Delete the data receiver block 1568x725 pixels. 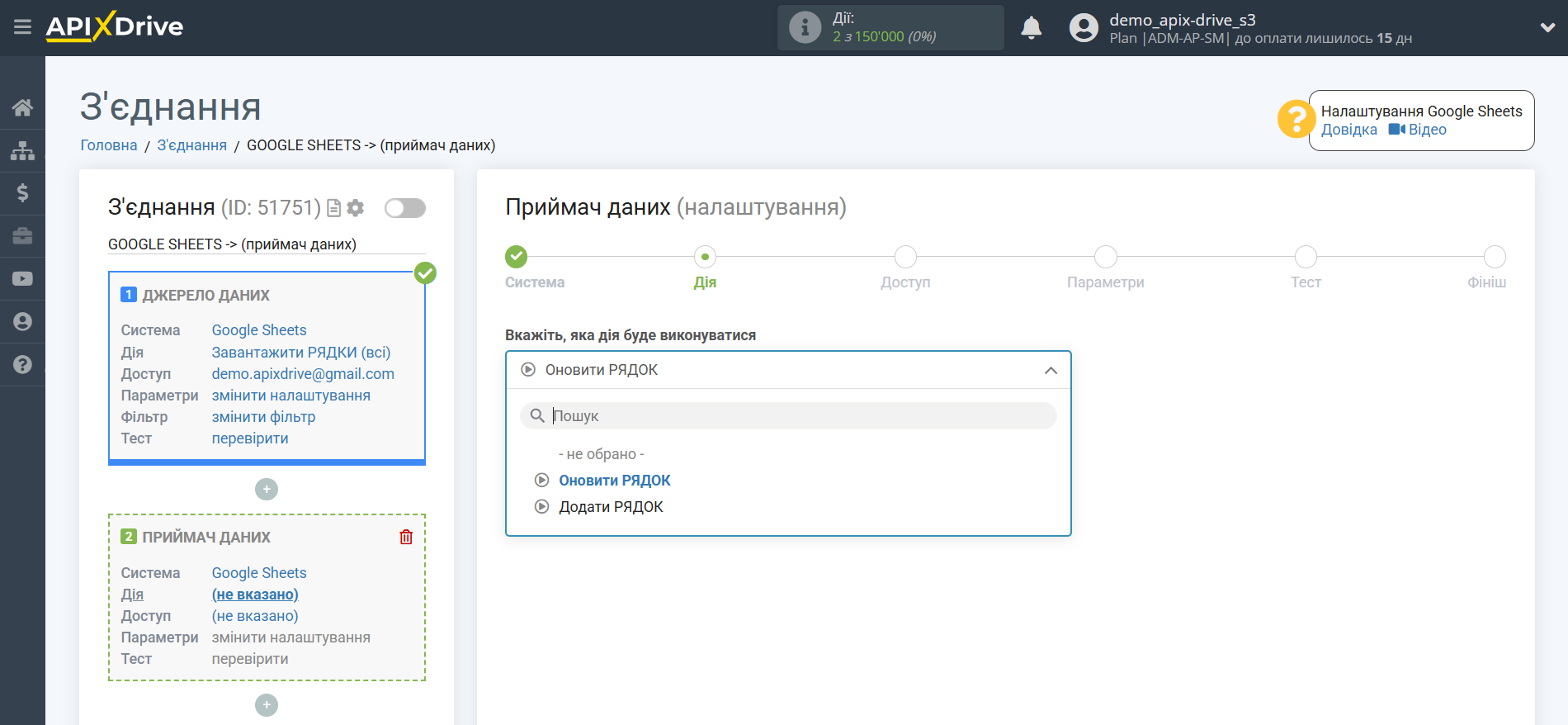(x=406, y=538)
